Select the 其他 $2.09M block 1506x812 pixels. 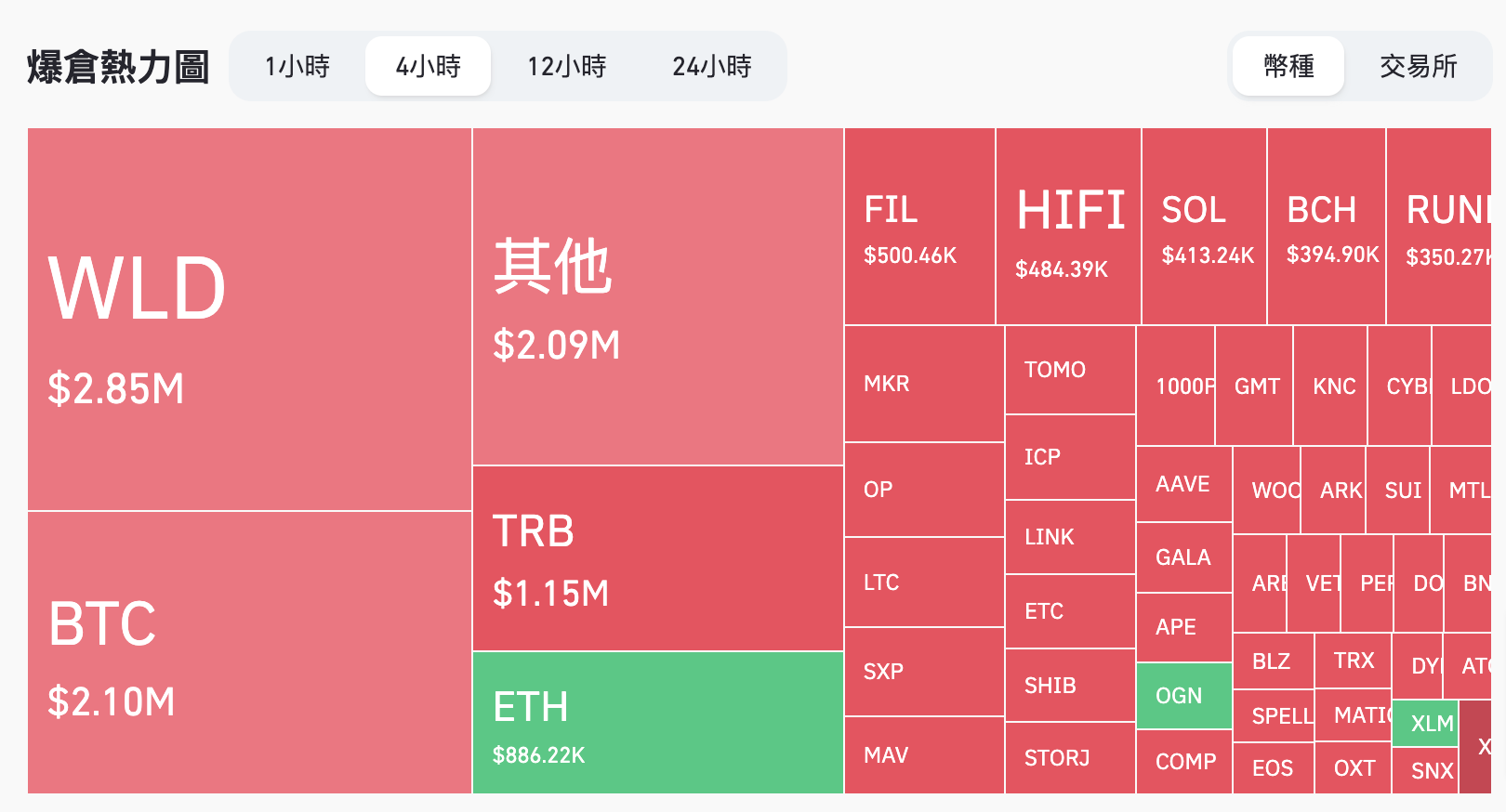tap(657, 296)
